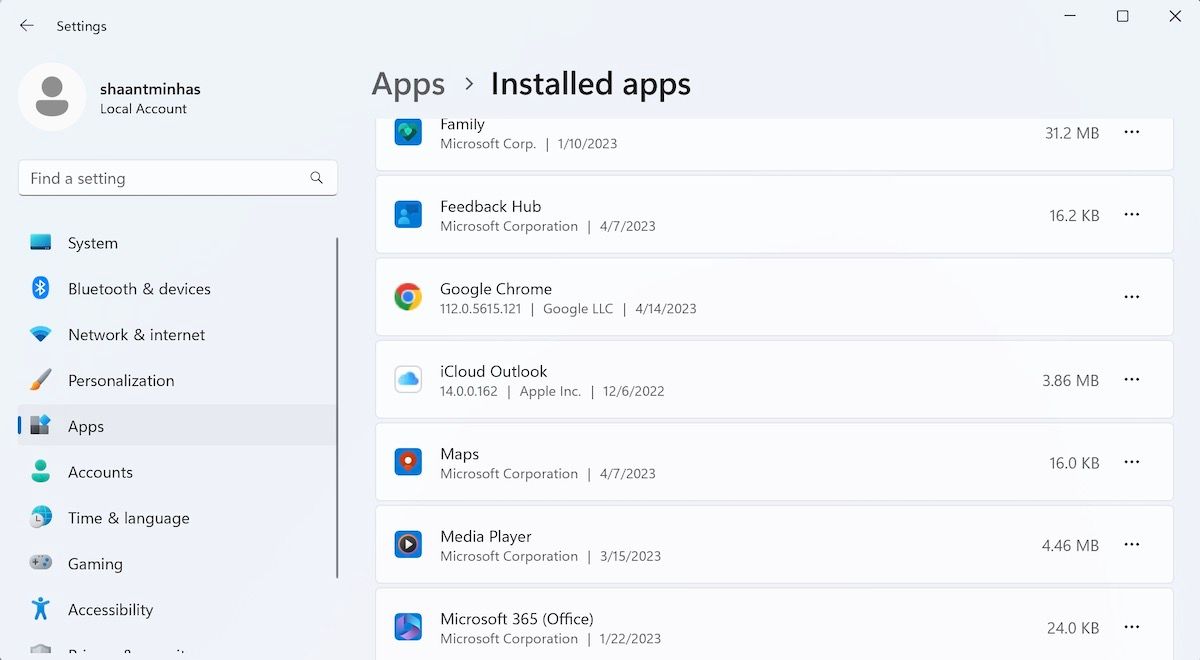This screenshot has height=660, width=1200.
Task: Click the Media Player app name
Action: [486, 536]
